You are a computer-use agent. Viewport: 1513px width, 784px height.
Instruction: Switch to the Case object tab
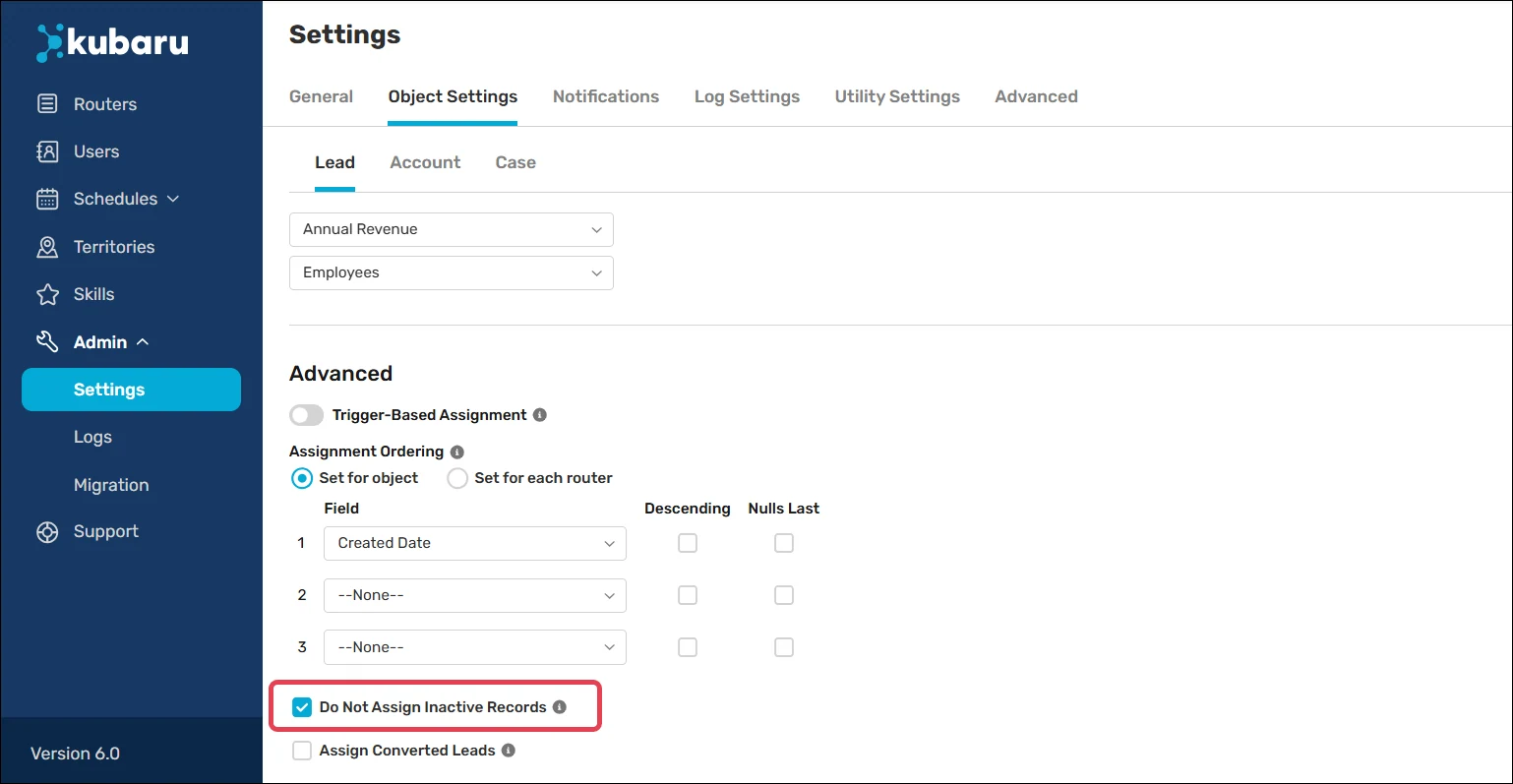[x=515, y=162]
